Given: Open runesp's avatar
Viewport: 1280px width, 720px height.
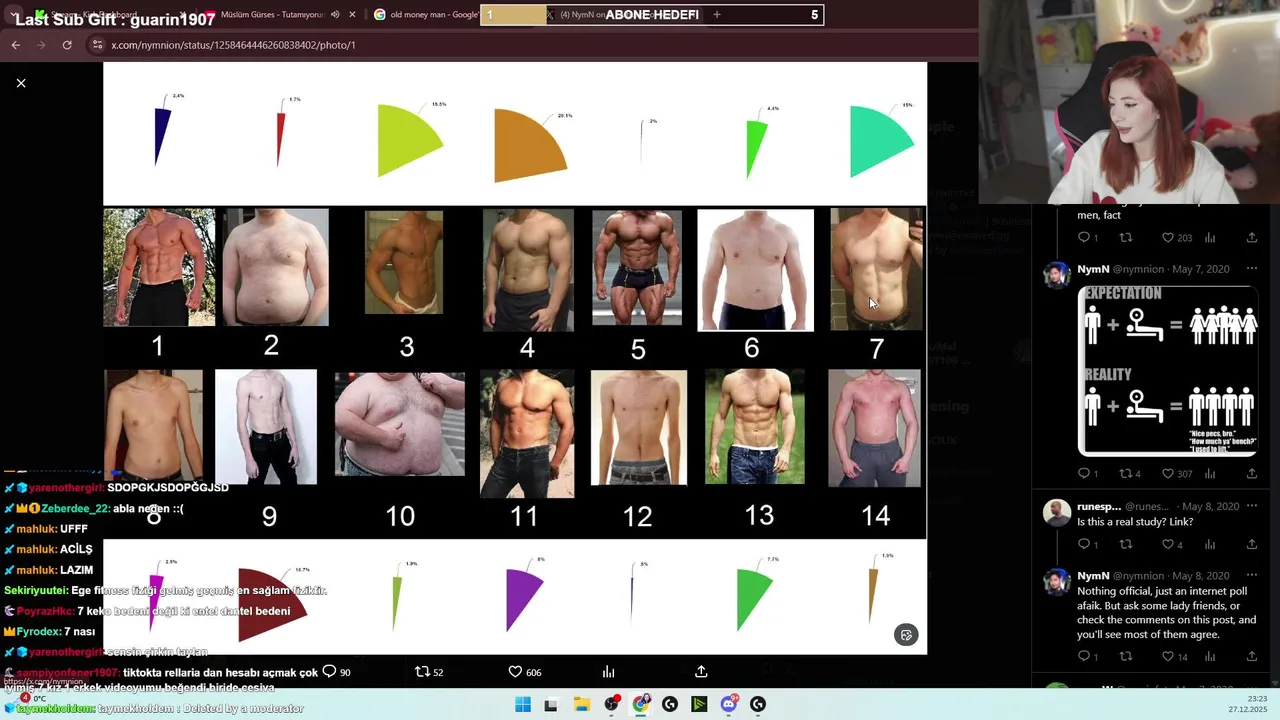Looking at the screenshot, I should pos(1057,513).
